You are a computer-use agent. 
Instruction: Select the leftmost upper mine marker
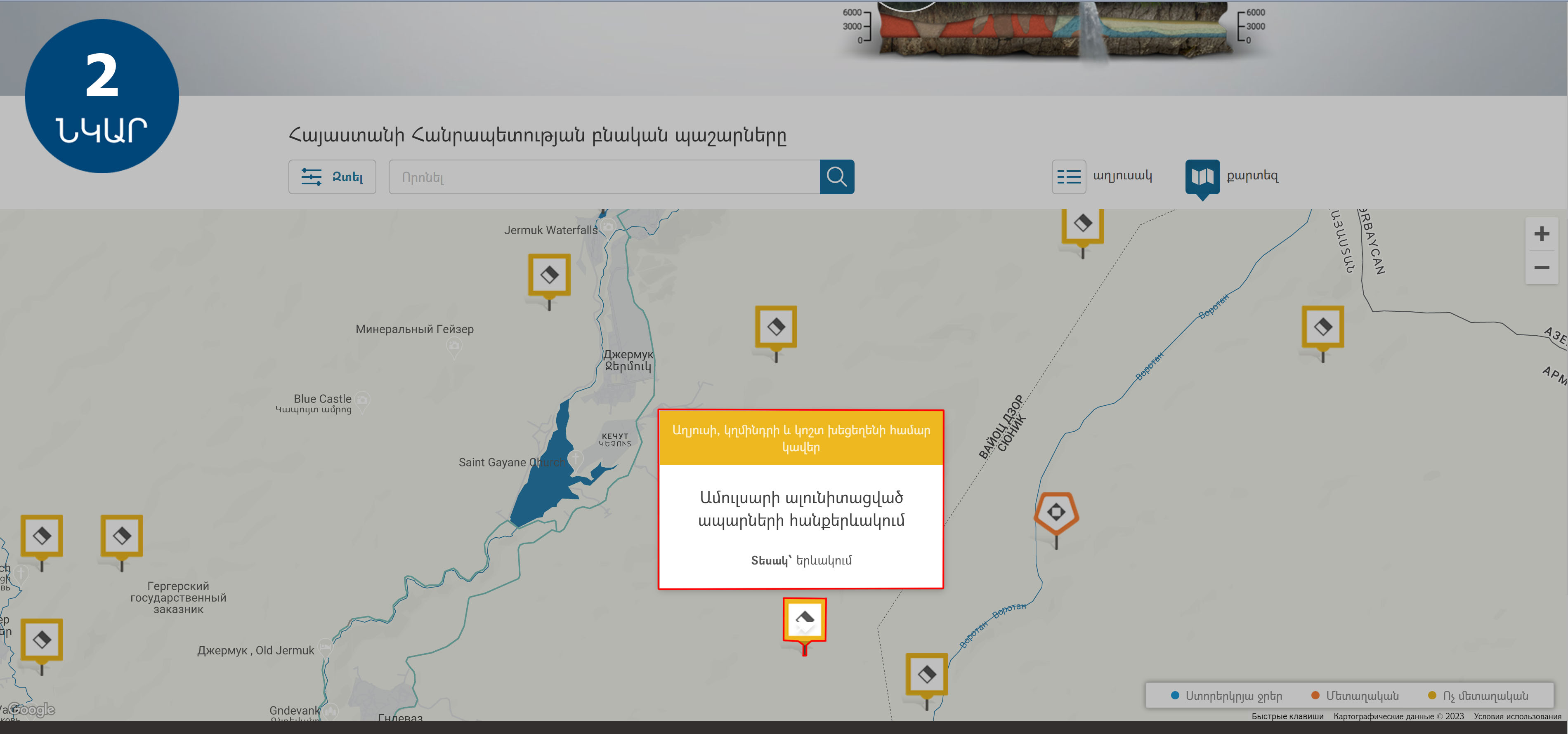click(x=42, y=536)
